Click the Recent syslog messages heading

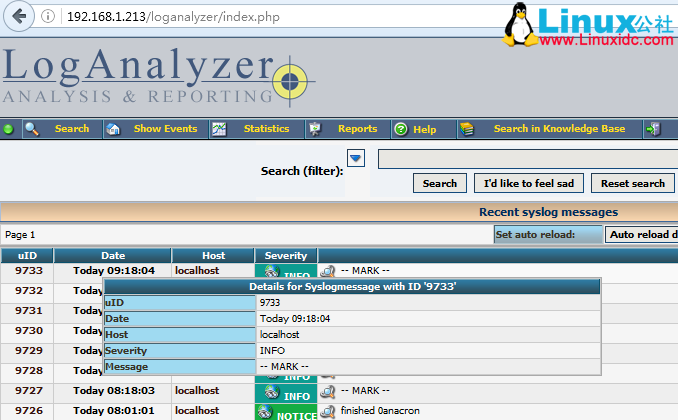pyautogui.click(x=548, y=212)
